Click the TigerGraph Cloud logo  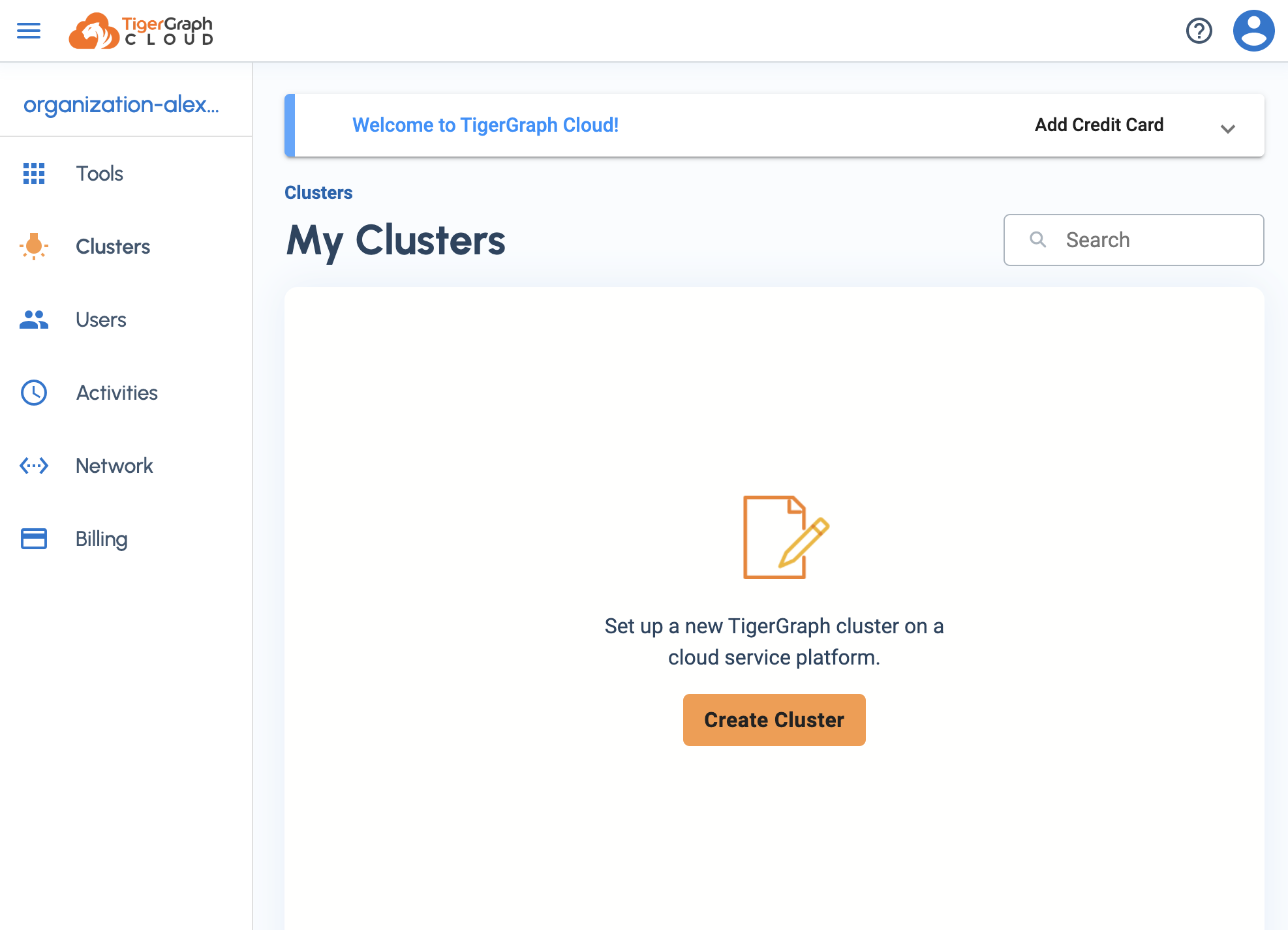(141, 31)
